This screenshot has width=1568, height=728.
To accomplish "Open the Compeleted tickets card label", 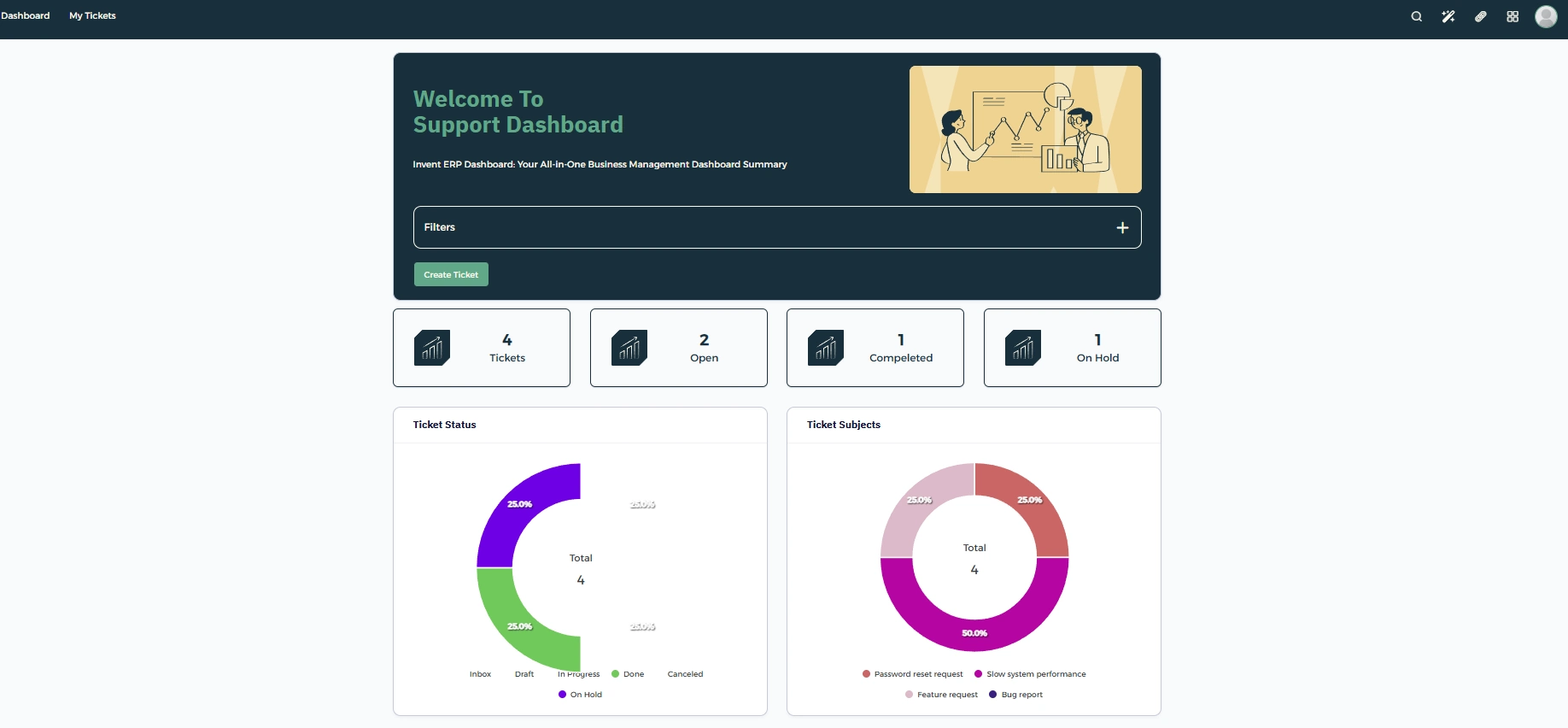I will (901, 358).
